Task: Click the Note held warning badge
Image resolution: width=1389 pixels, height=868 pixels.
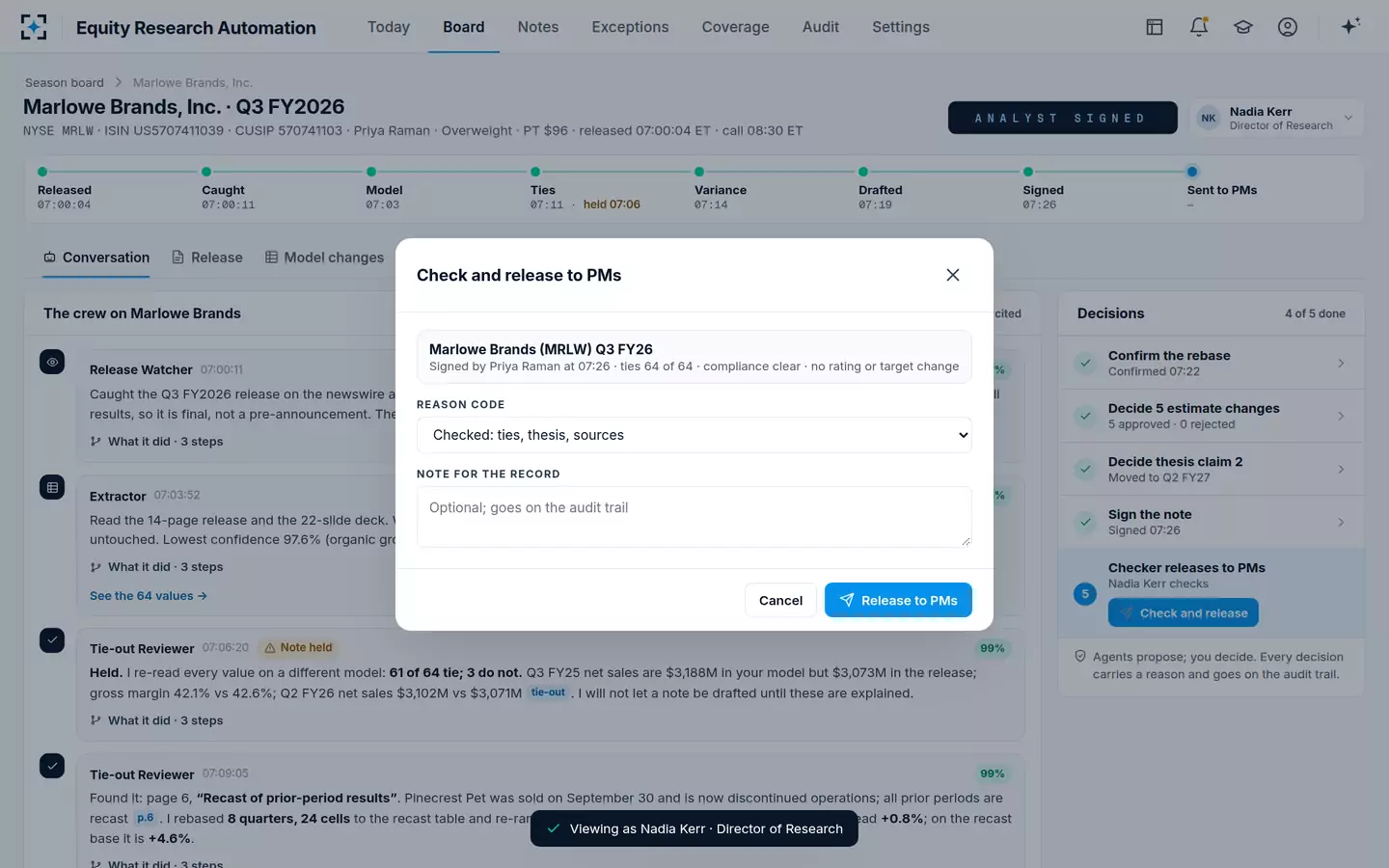Action: coord(298,648)
